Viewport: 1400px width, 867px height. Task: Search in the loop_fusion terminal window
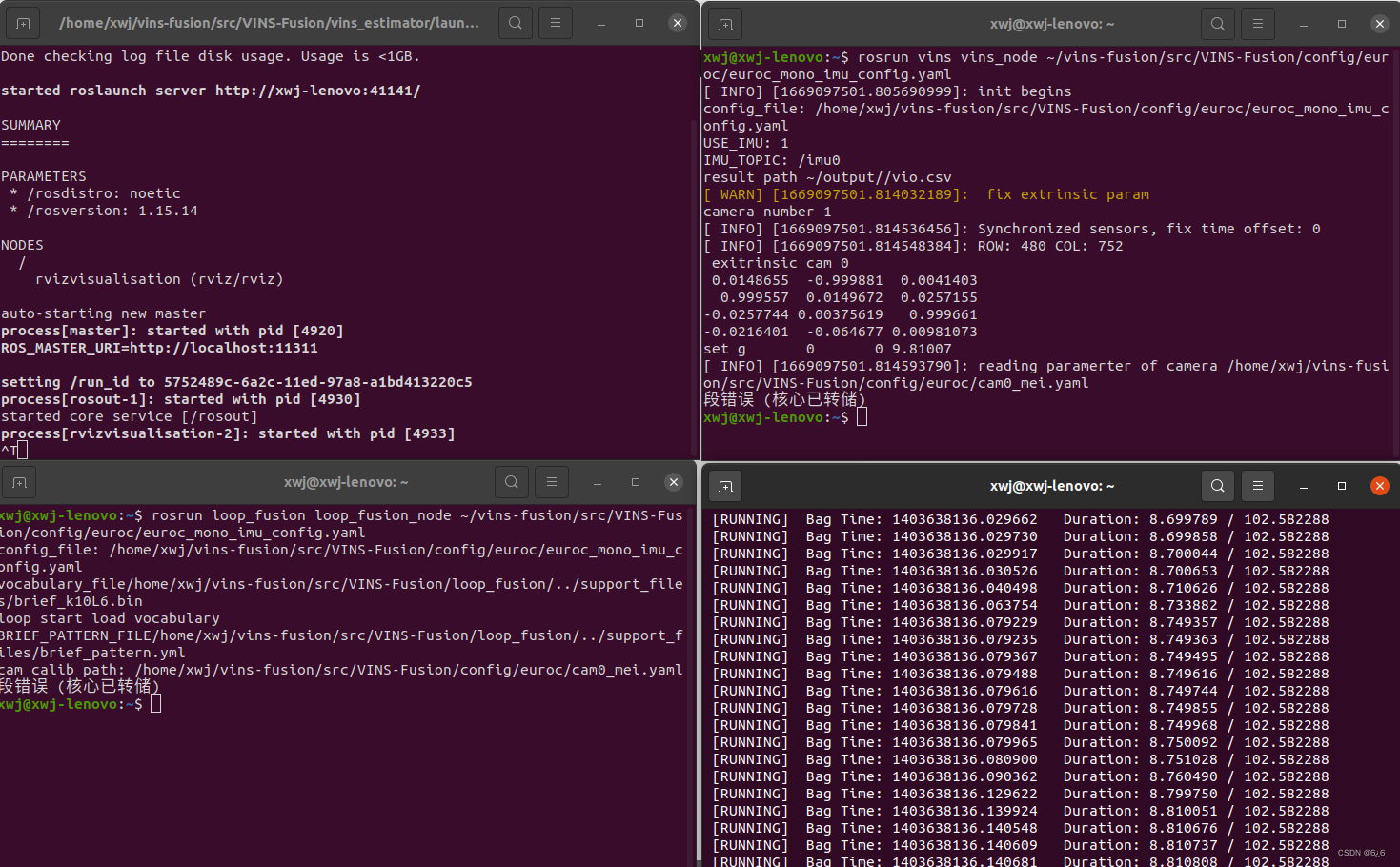tap(512, 482)
